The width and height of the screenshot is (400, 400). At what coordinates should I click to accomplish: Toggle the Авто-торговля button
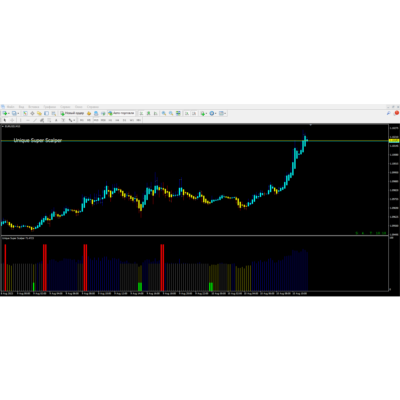click(122, 113)
